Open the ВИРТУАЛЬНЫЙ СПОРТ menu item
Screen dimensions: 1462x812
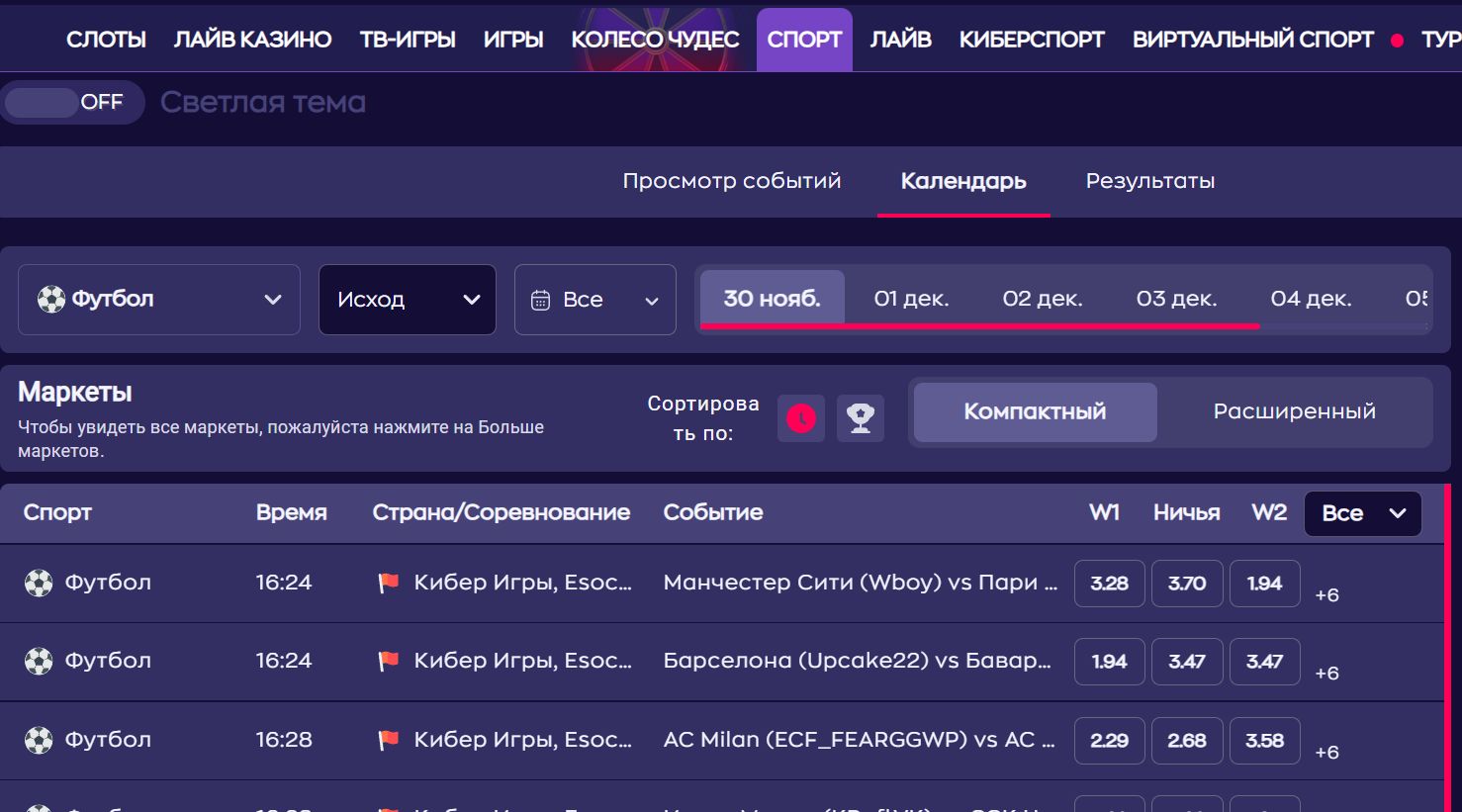click(1253, 40)
